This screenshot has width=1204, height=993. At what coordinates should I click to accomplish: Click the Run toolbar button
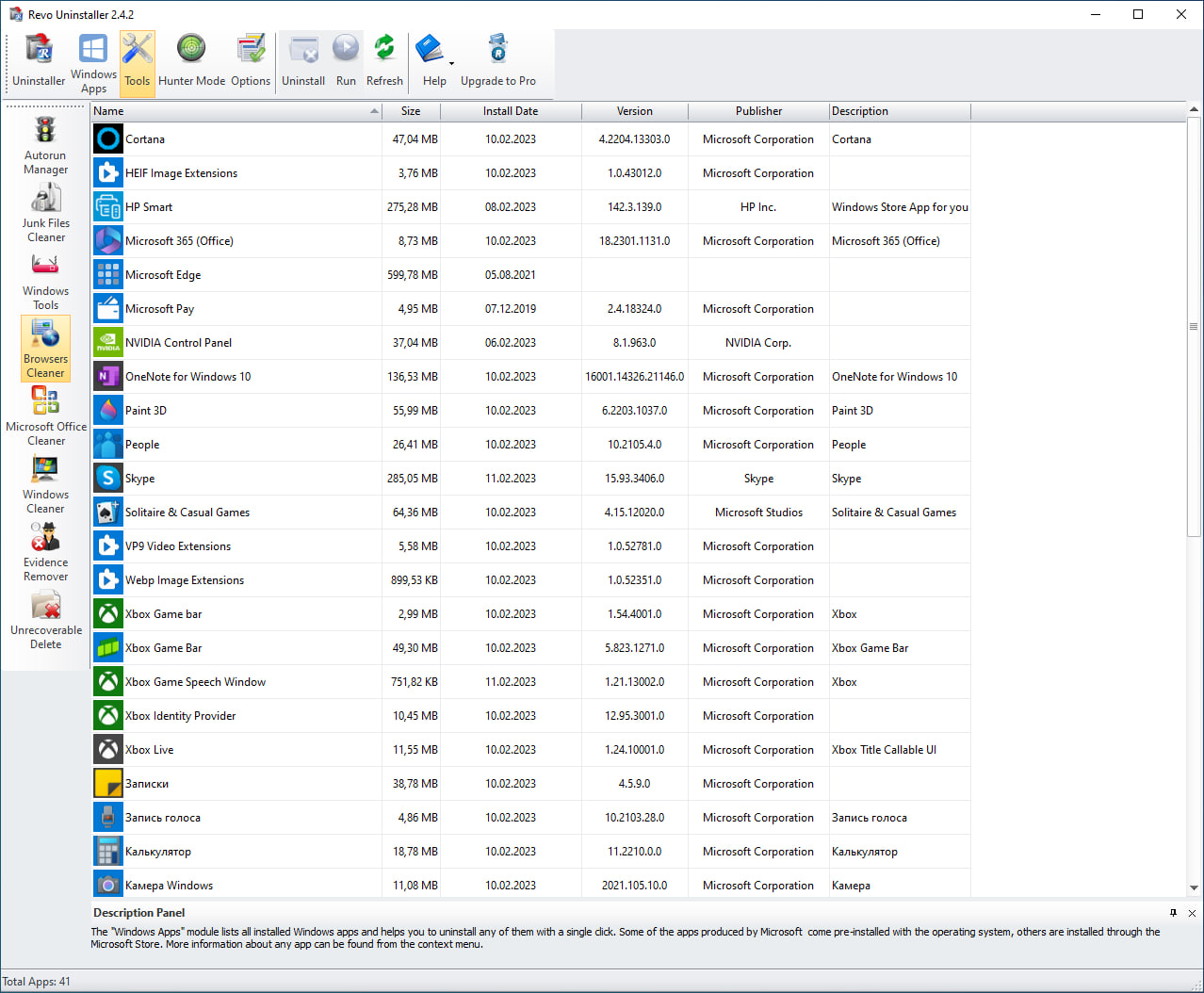[346, 62]
